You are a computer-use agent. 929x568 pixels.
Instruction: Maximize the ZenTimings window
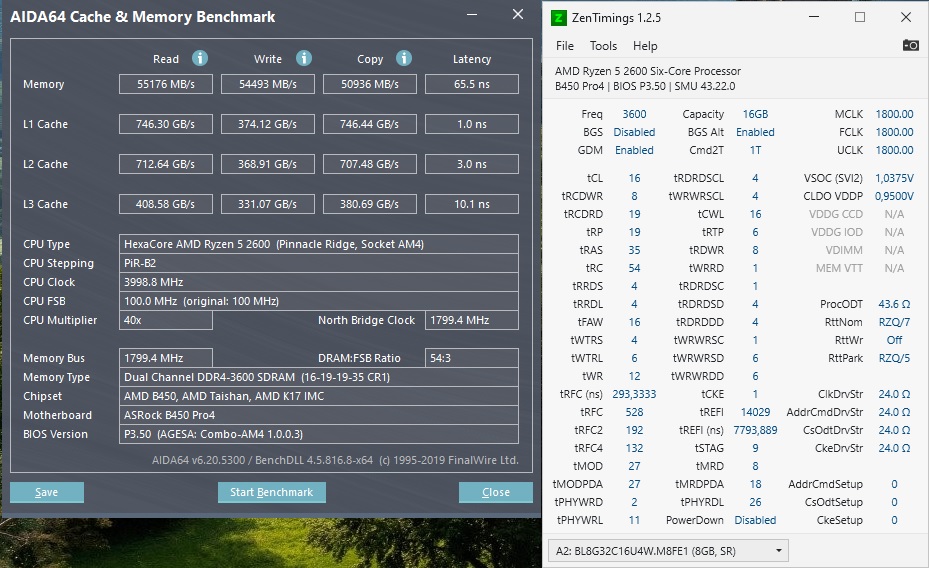coord(860,17)
